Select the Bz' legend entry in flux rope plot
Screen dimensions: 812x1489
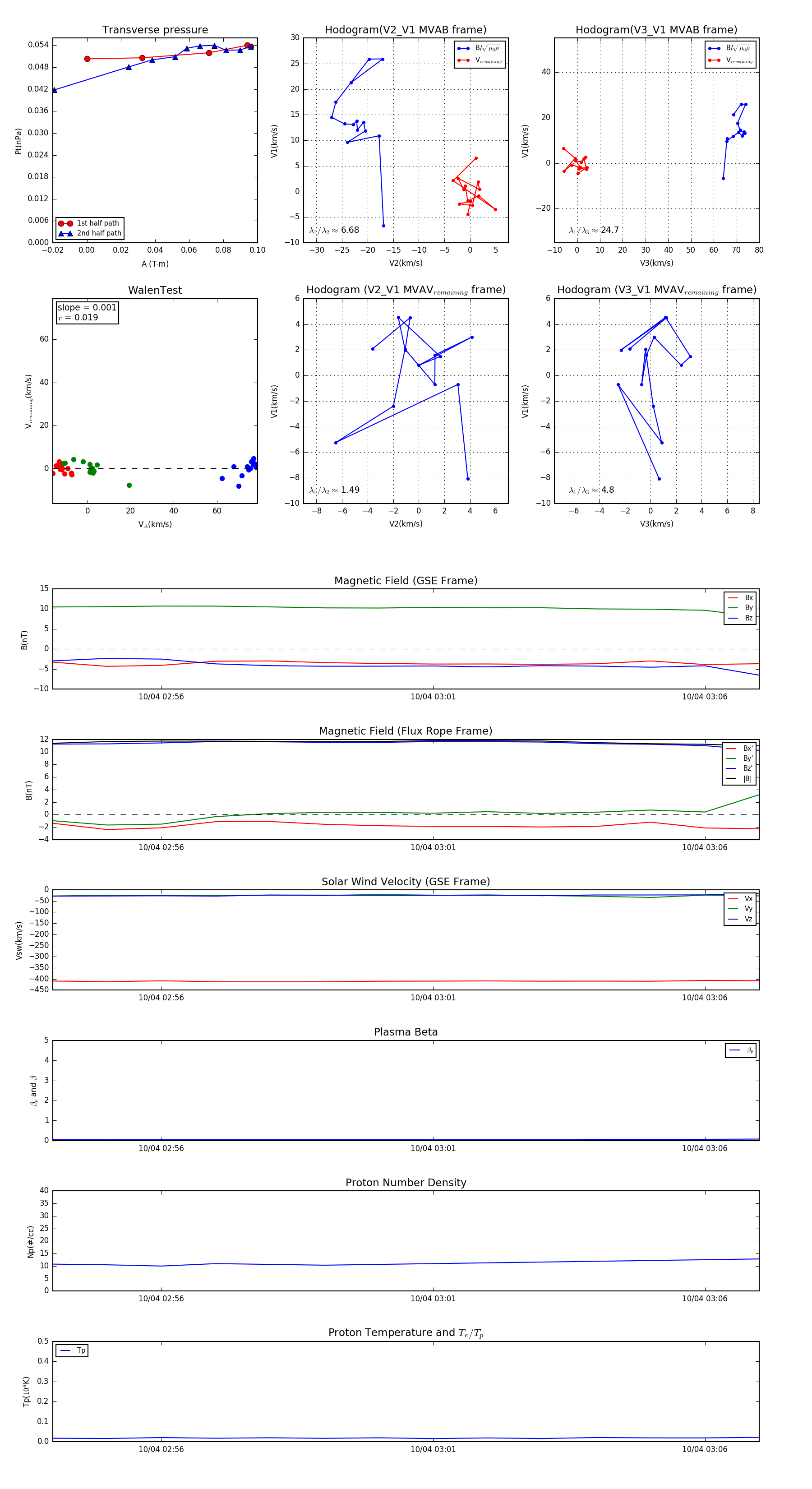(740, 769)
